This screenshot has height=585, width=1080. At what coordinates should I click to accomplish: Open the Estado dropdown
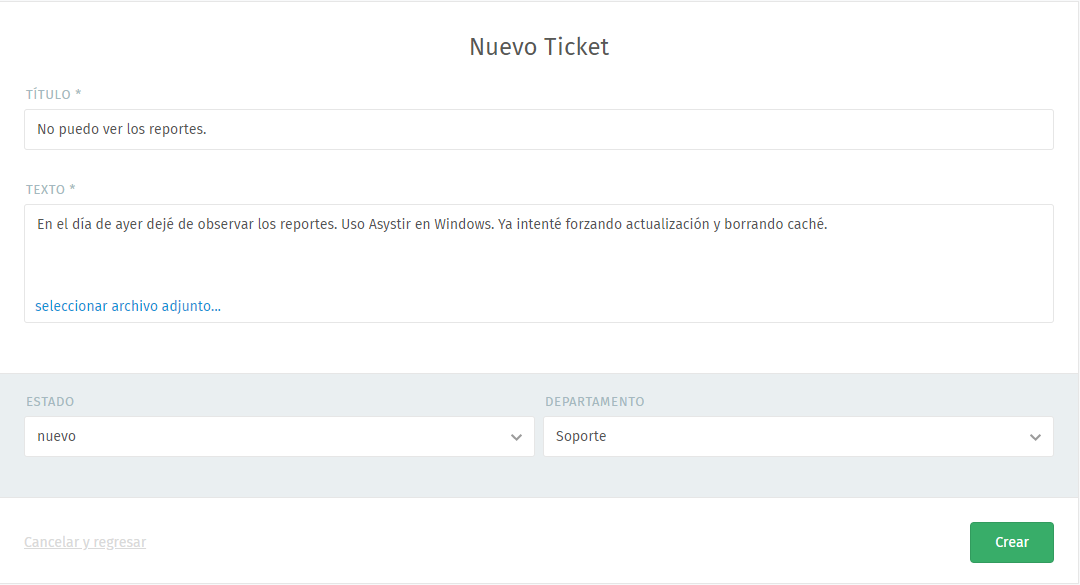point(279,437)
